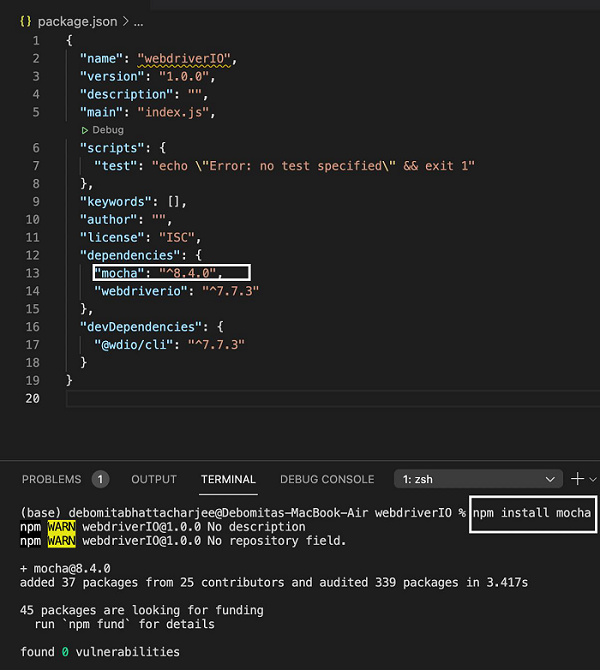Click the test script echo string

(x=313, y=165)
